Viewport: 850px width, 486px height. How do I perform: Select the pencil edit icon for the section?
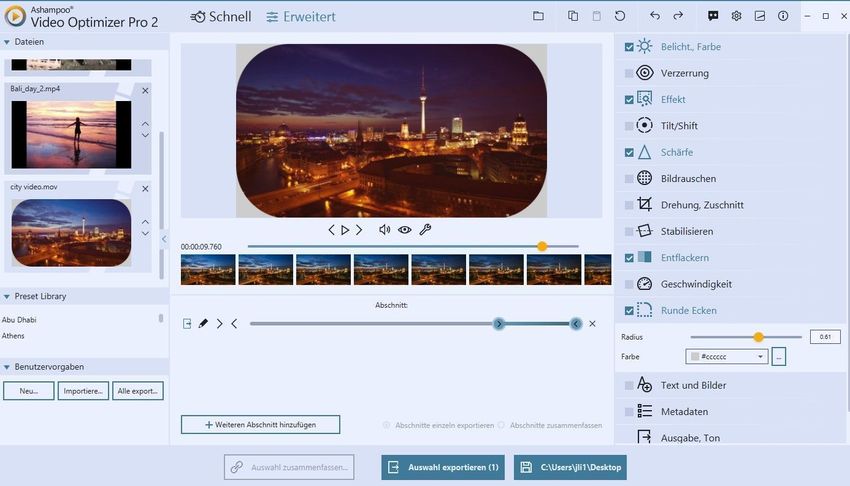(203, 323)
